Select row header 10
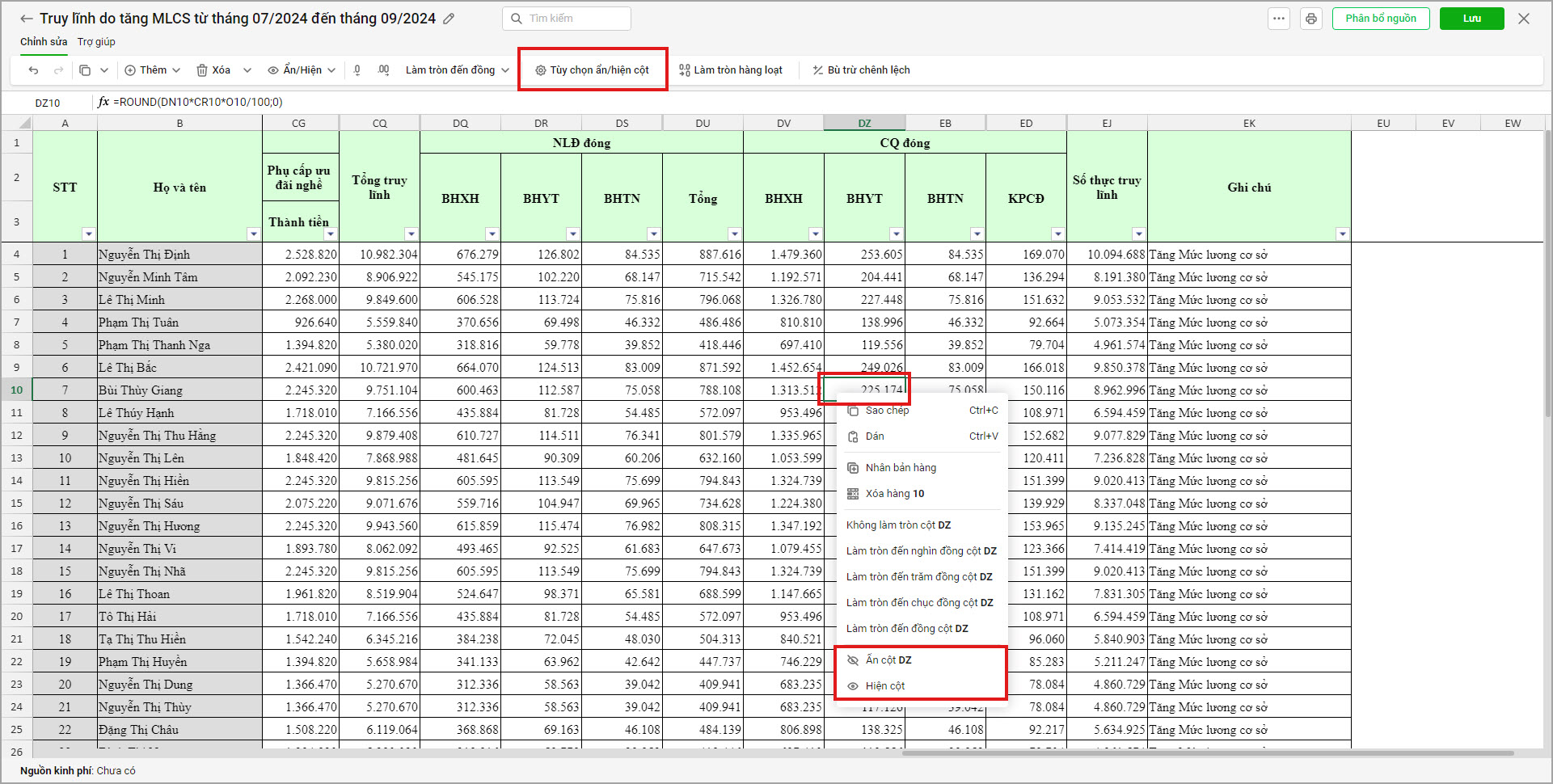The height and width of the screenshot is (784, 1553). click(16, 390)
